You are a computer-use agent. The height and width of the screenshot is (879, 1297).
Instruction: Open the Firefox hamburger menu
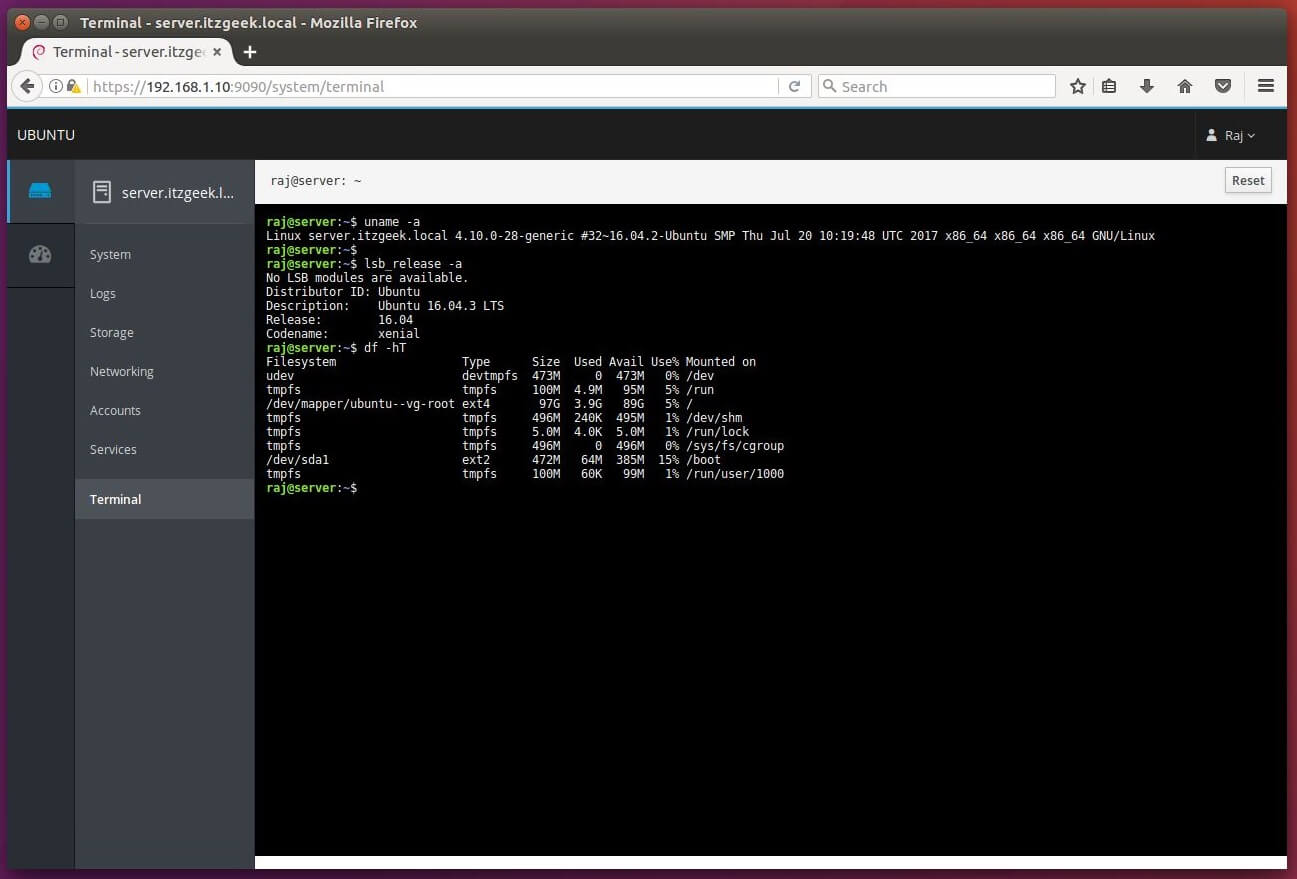click(1265, 86)
